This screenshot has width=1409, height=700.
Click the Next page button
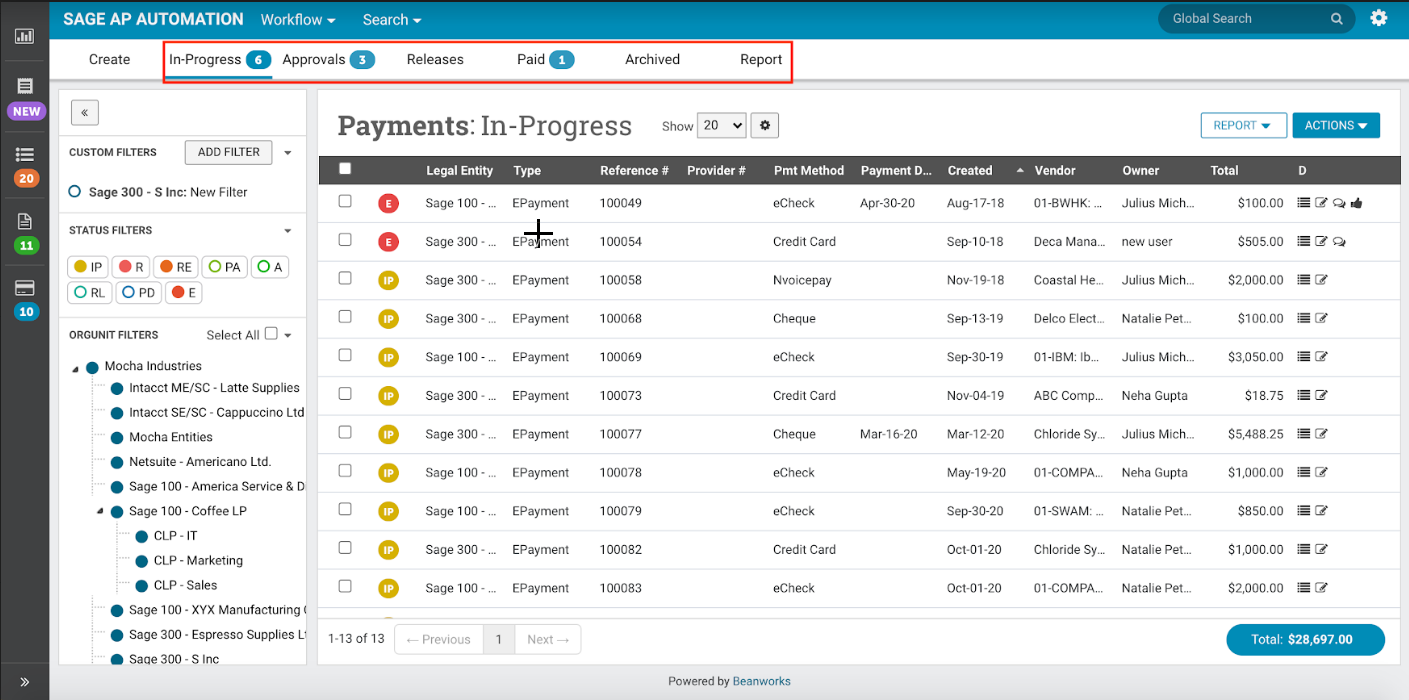pyautogui.click(x=548, y=640)
